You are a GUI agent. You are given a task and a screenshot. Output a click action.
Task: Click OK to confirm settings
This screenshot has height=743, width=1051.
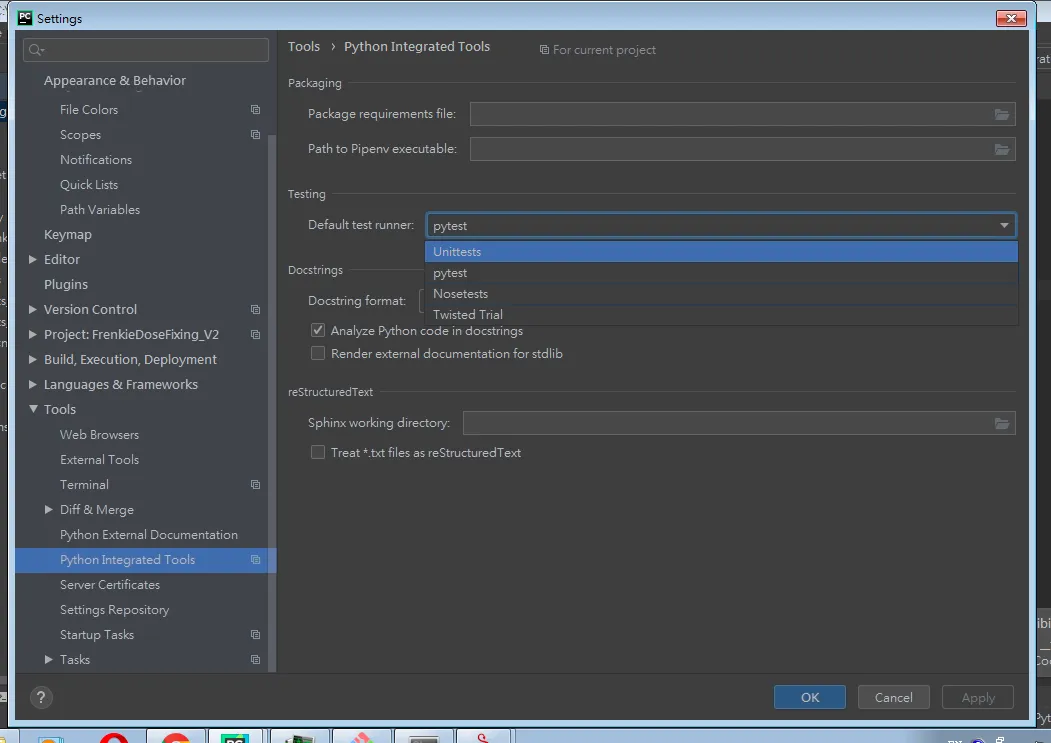[x=810, y=697]
